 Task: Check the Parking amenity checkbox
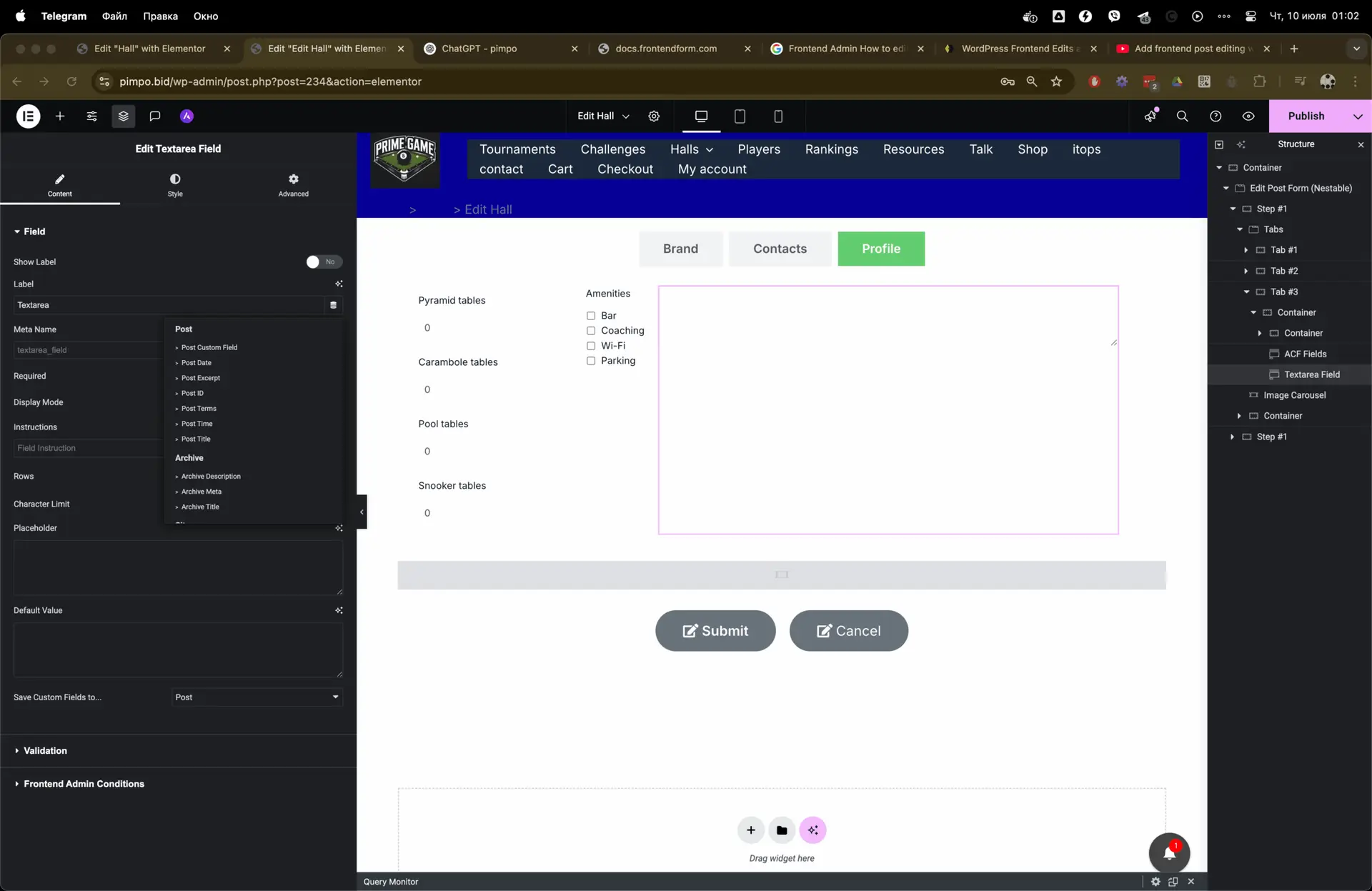click(x=591, y=361)
